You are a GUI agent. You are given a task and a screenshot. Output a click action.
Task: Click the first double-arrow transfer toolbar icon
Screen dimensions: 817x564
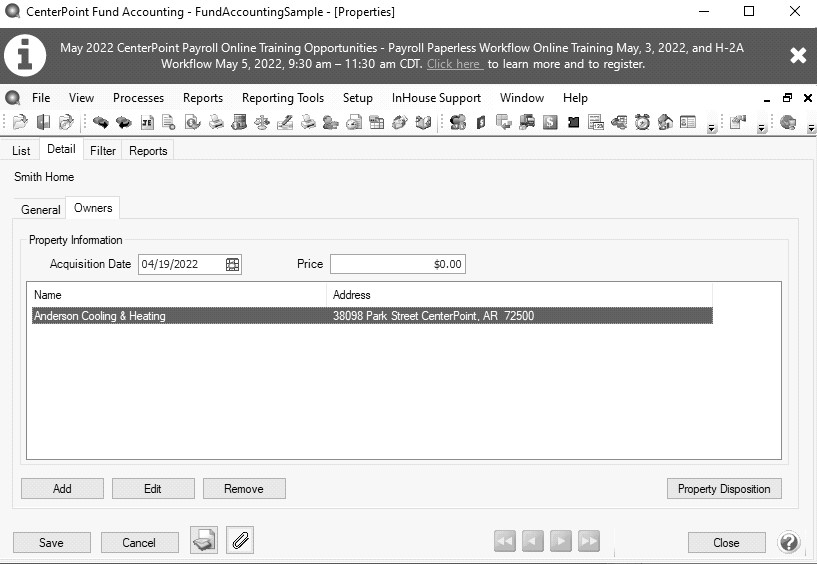tap(101, 122)
